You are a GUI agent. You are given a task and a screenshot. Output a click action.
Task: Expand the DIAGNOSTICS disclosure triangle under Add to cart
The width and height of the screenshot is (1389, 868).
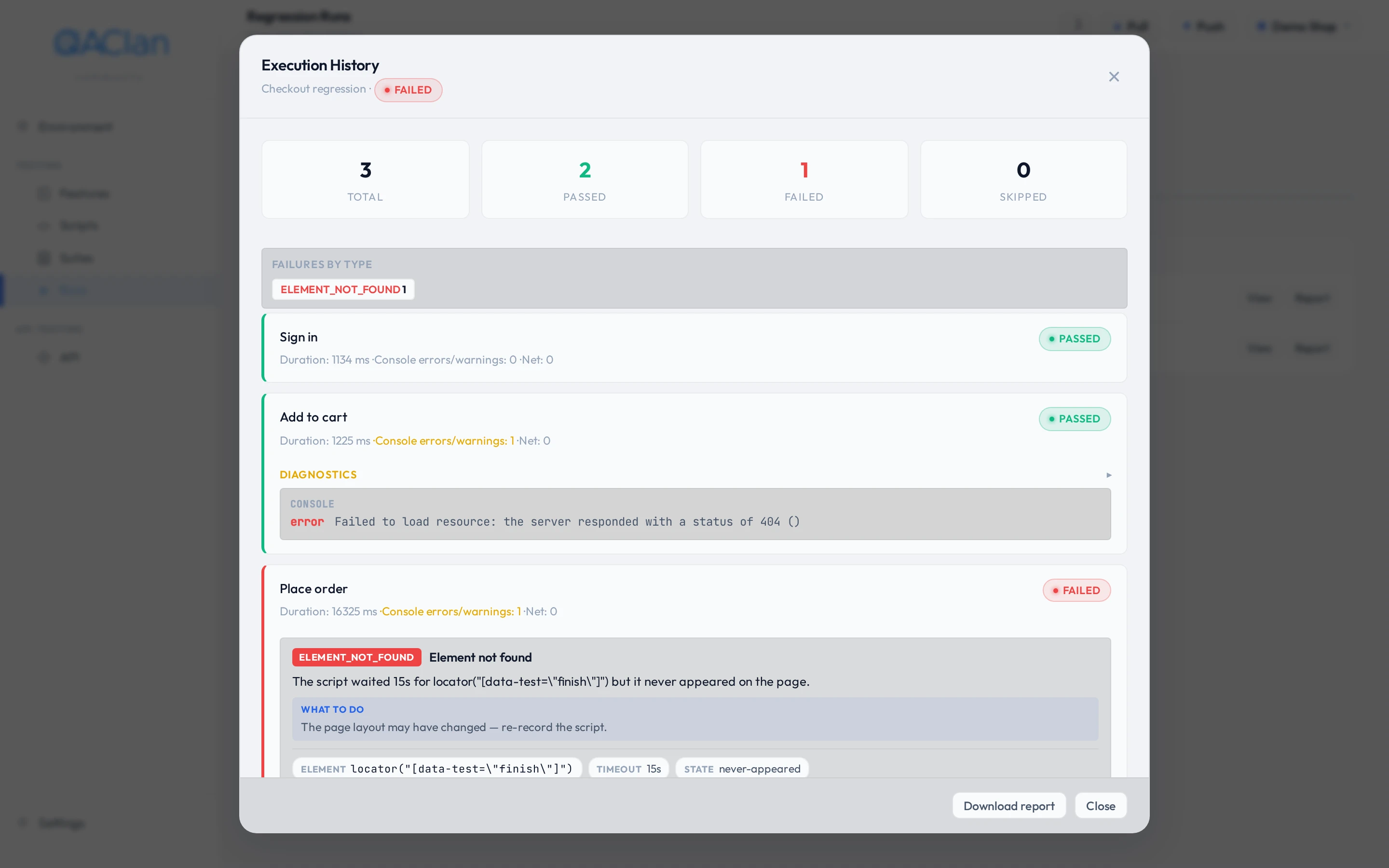(x=1109, y=475)
